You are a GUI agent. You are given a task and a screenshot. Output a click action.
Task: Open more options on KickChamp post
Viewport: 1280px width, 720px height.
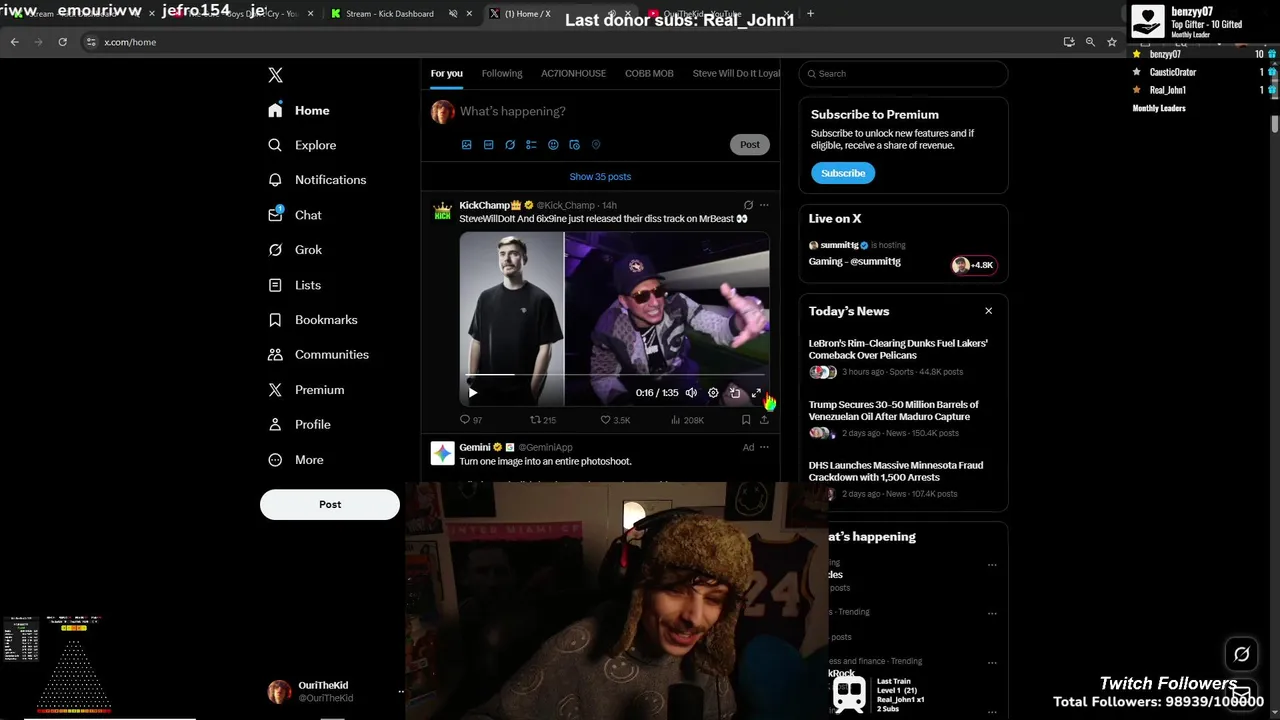pos(764,205)
